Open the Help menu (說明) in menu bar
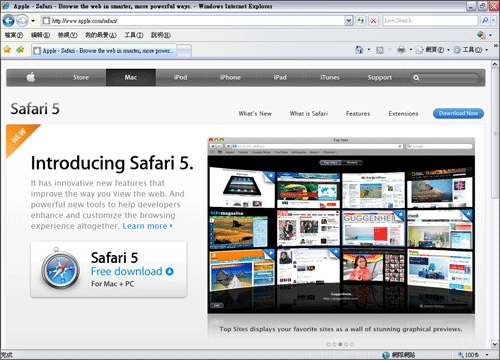Image resolution: width=500 pixels, height=360 pixels. [161, 35]
